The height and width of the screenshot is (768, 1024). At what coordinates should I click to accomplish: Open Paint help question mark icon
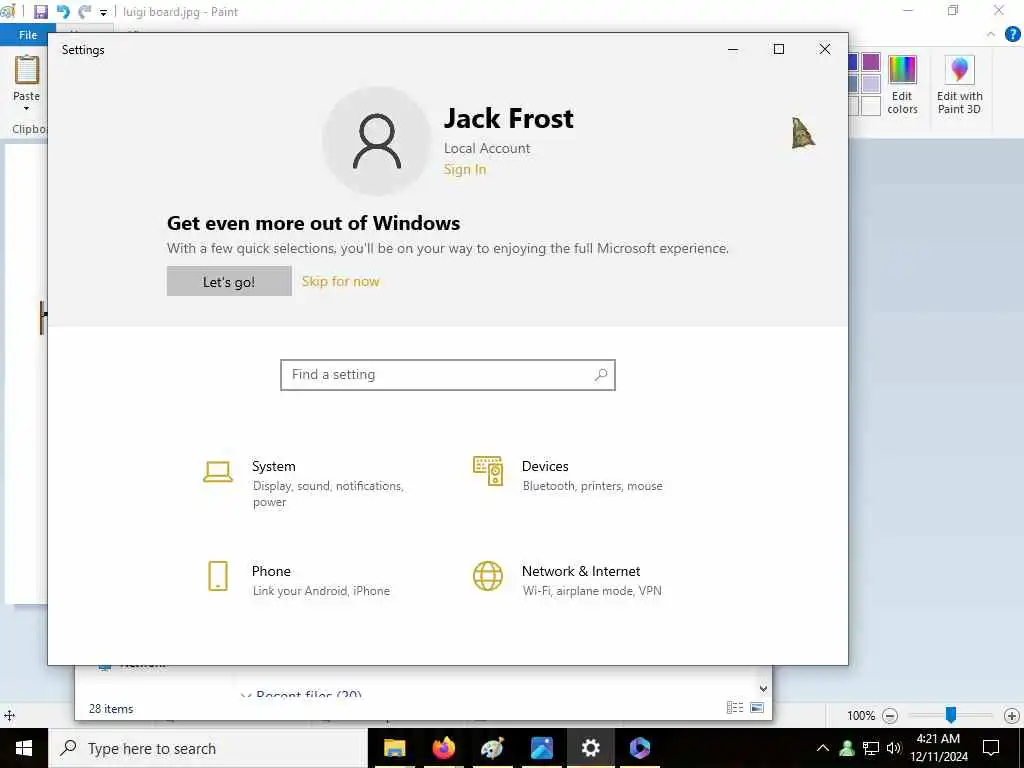[1012, 35]
